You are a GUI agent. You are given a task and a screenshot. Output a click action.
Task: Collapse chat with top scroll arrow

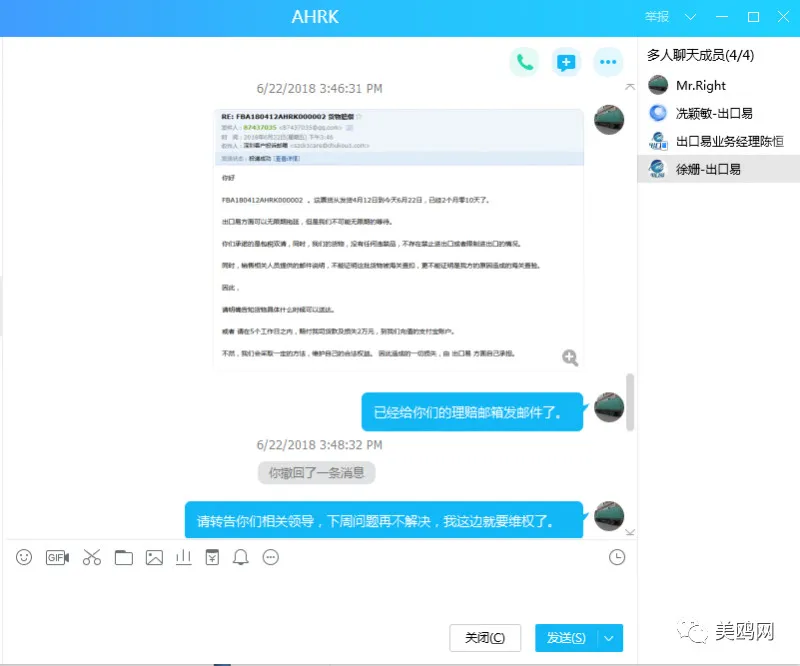[x=630, y=87]
